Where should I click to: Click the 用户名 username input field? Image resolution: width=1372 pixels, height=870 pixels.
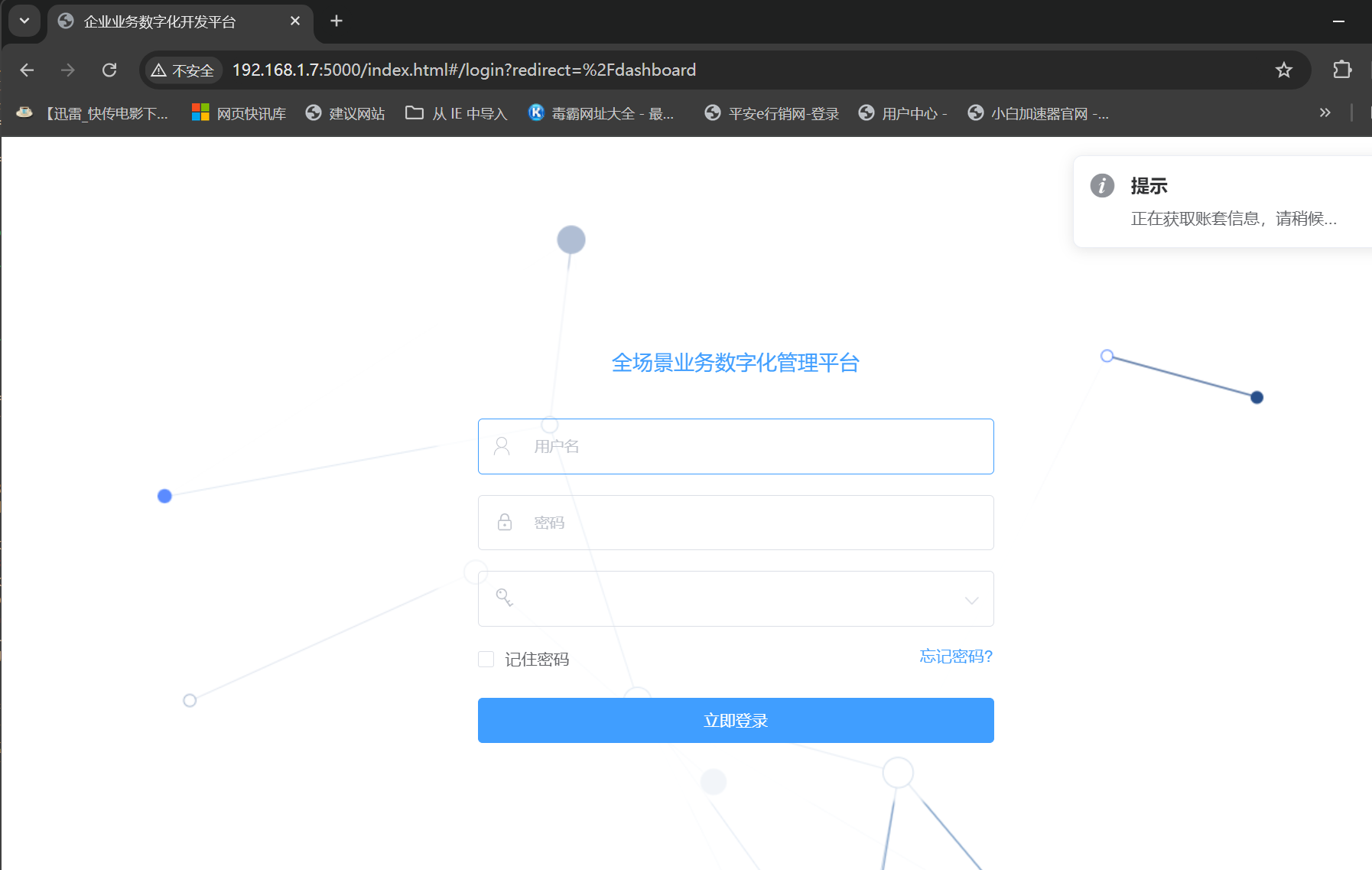click(x=734, y=446)
